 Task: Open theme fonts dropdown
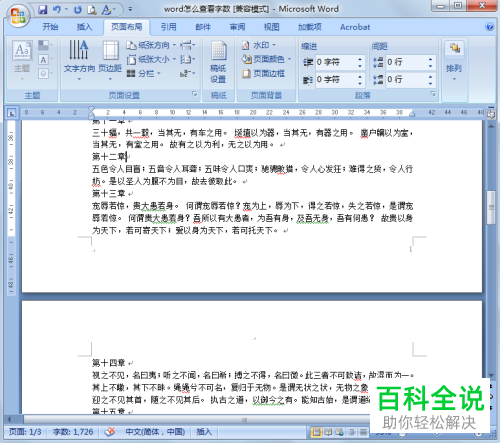[x=45, y=60]
